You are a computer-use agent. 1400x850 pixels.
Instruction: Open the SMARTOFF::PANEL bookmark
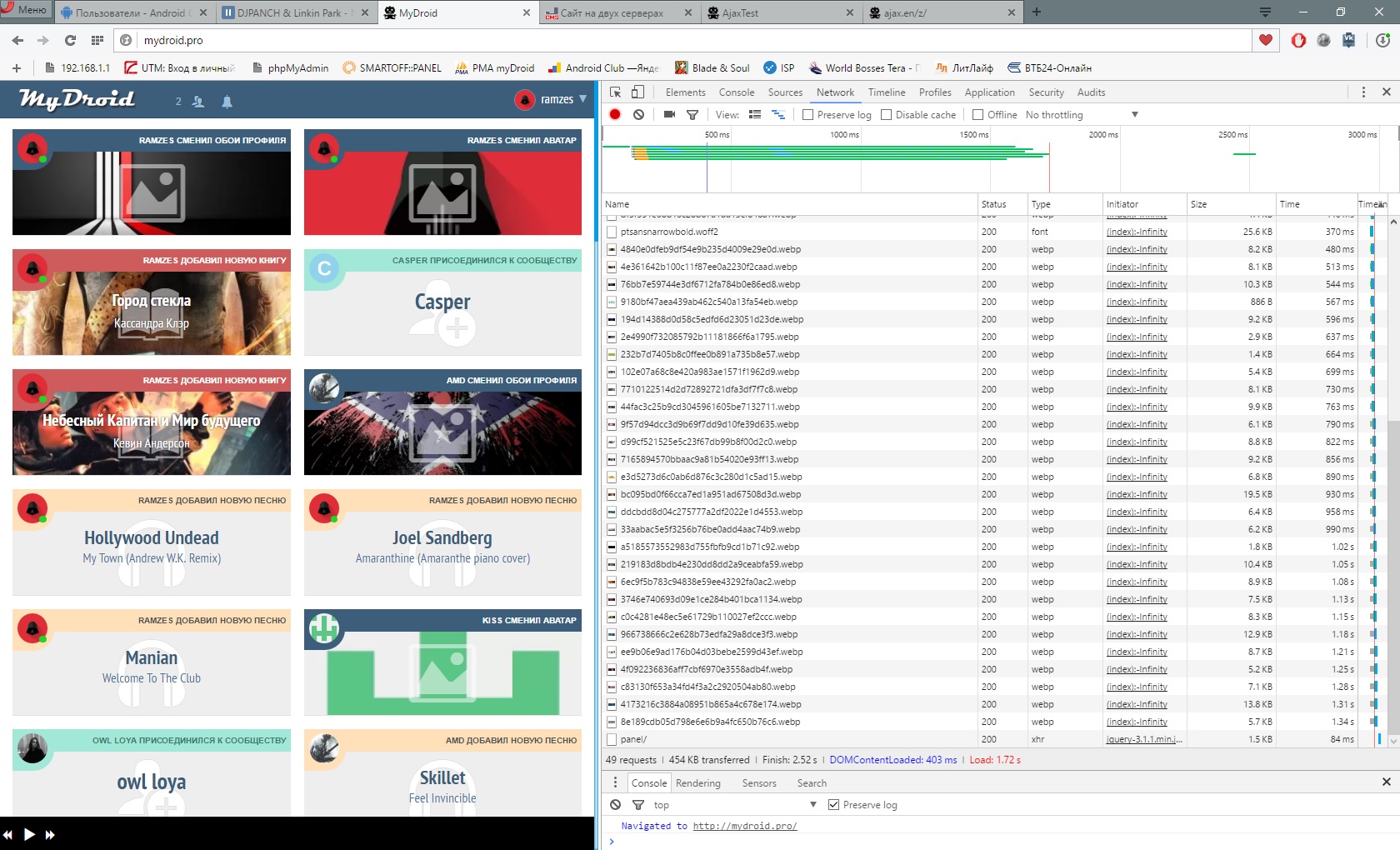[x=392, y=68]
